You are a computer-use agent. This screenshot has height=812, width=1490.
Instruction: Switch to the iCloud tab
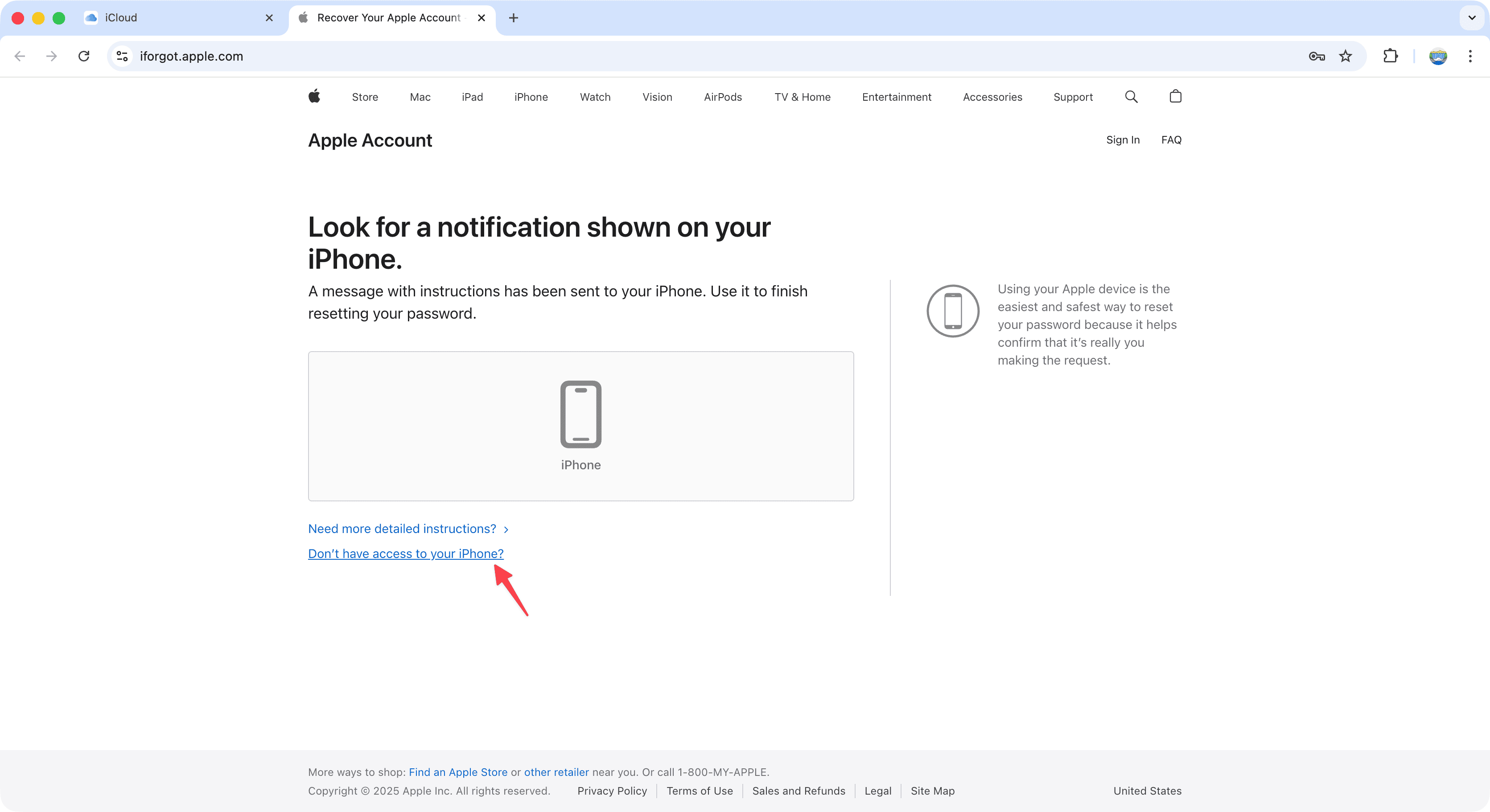[x=173, y=18]
